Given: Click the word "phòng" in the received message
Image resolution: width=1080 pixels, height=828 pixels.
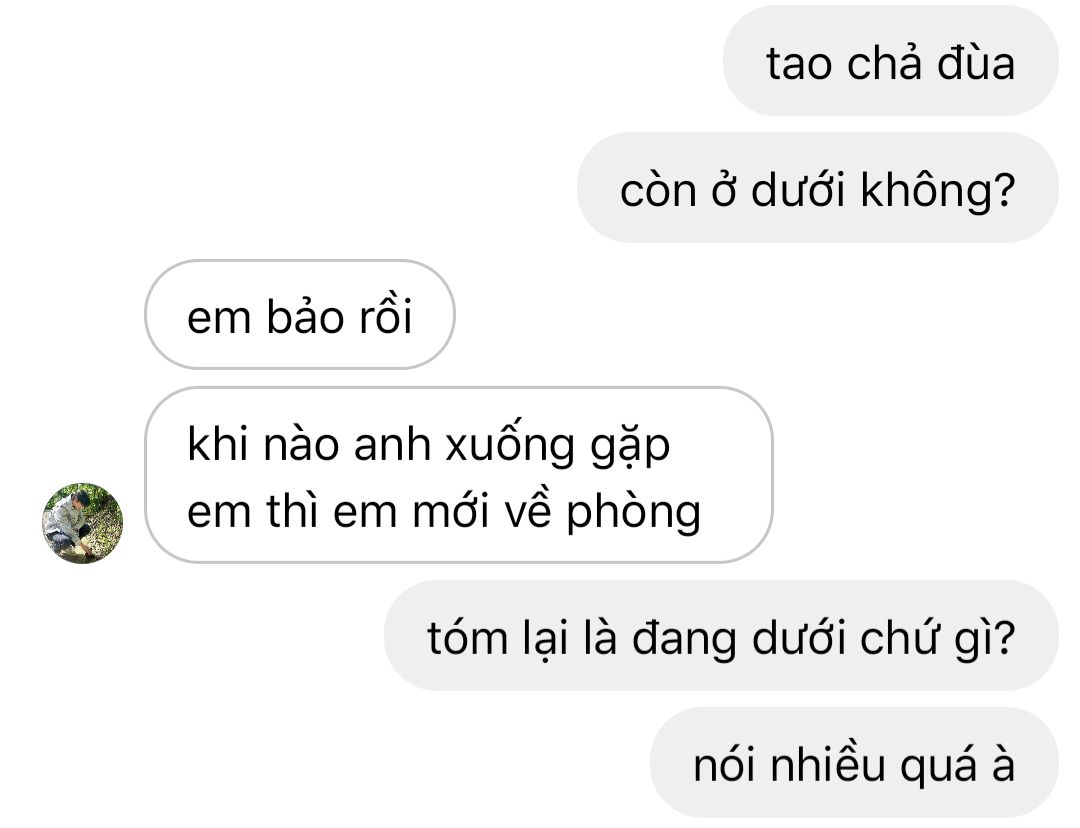Looking at the screenshot, I should pos(633,514).
